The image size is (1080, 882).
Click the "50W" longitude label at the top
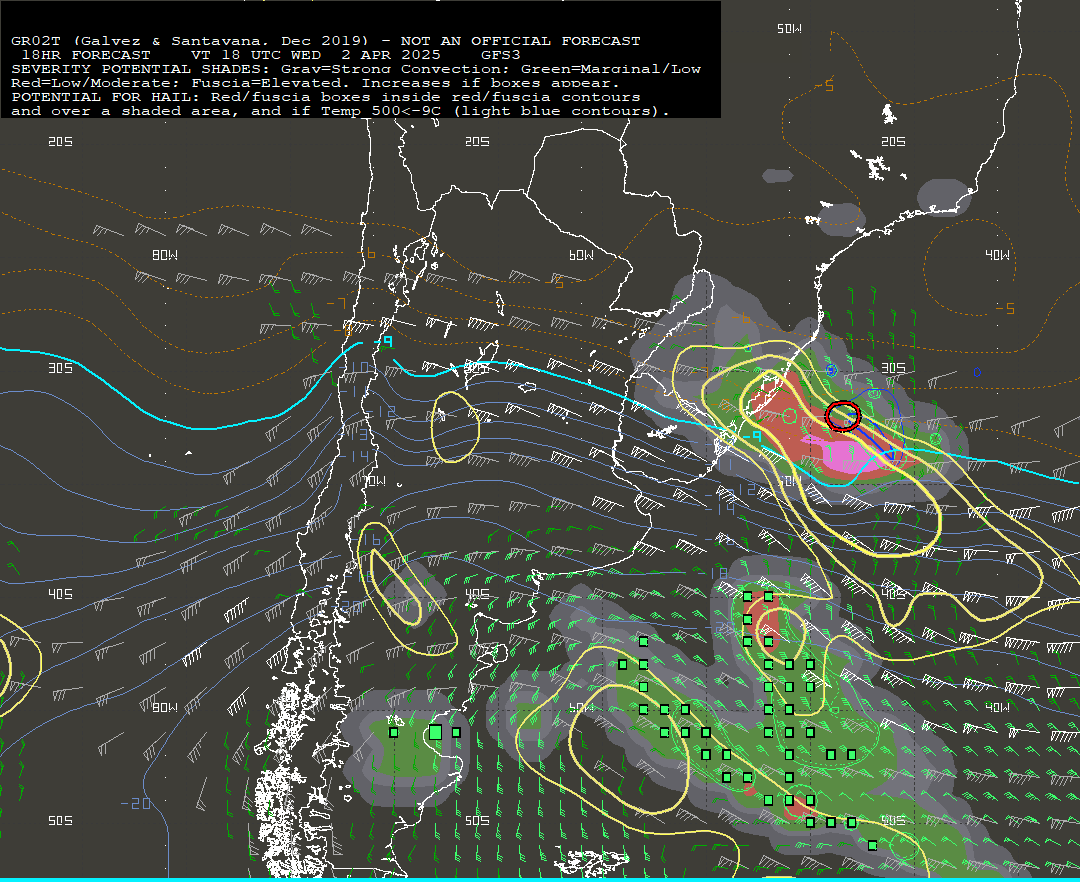789,29
